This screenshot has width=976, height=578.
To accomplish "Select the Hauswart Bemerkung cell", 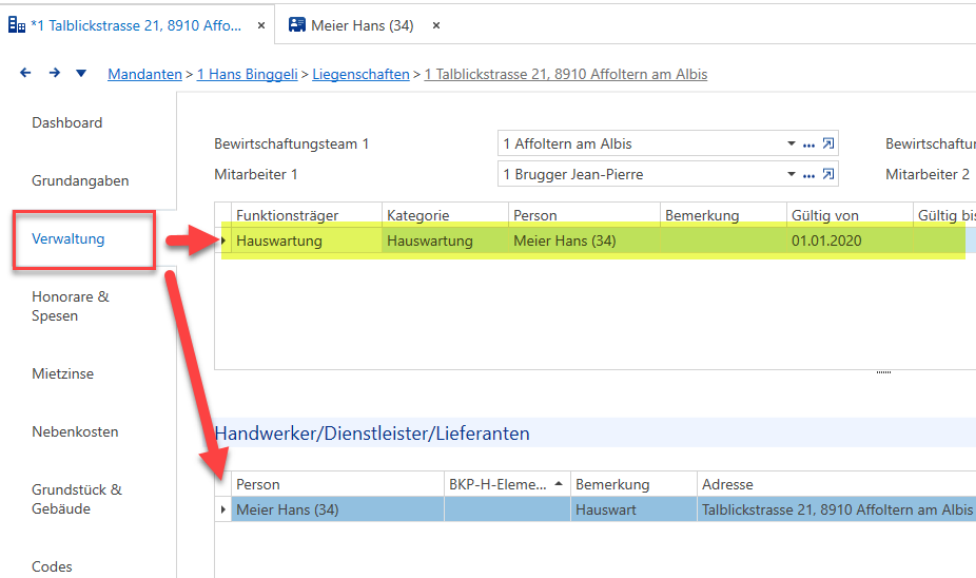I will coord(634,510).
